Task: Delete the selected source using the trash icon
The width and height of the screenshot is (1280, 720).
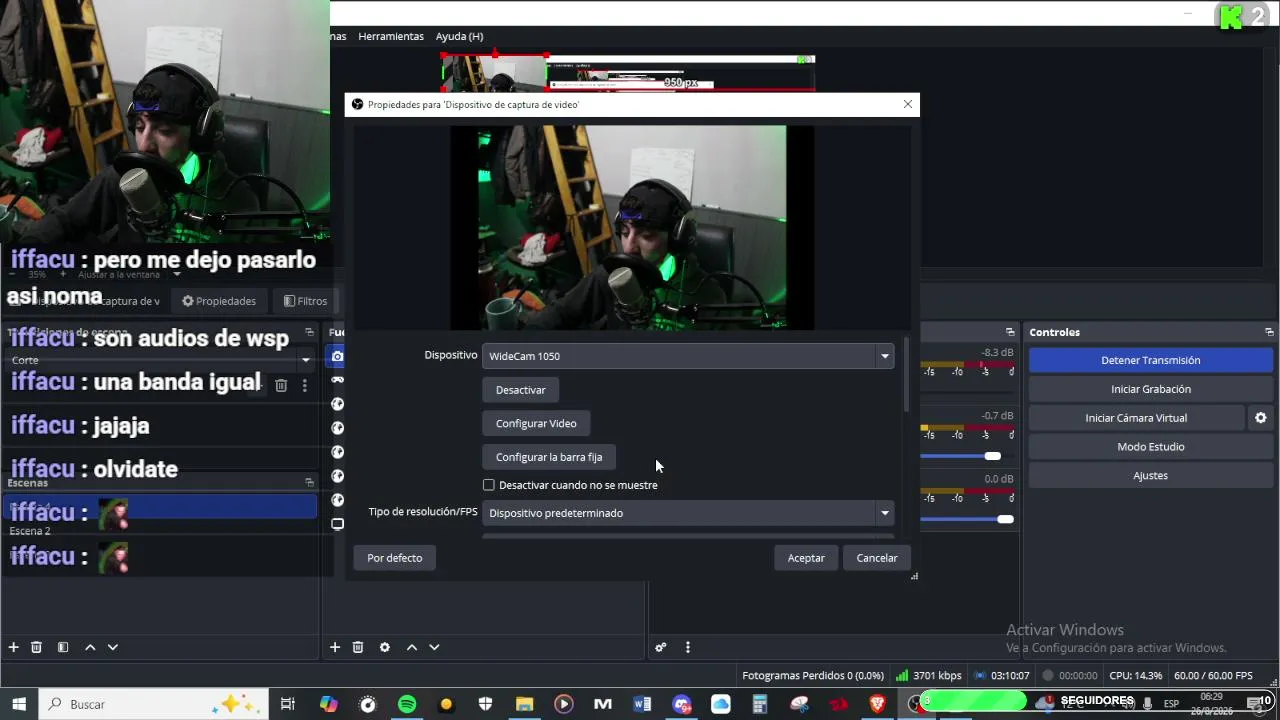Action: (358, 647)
